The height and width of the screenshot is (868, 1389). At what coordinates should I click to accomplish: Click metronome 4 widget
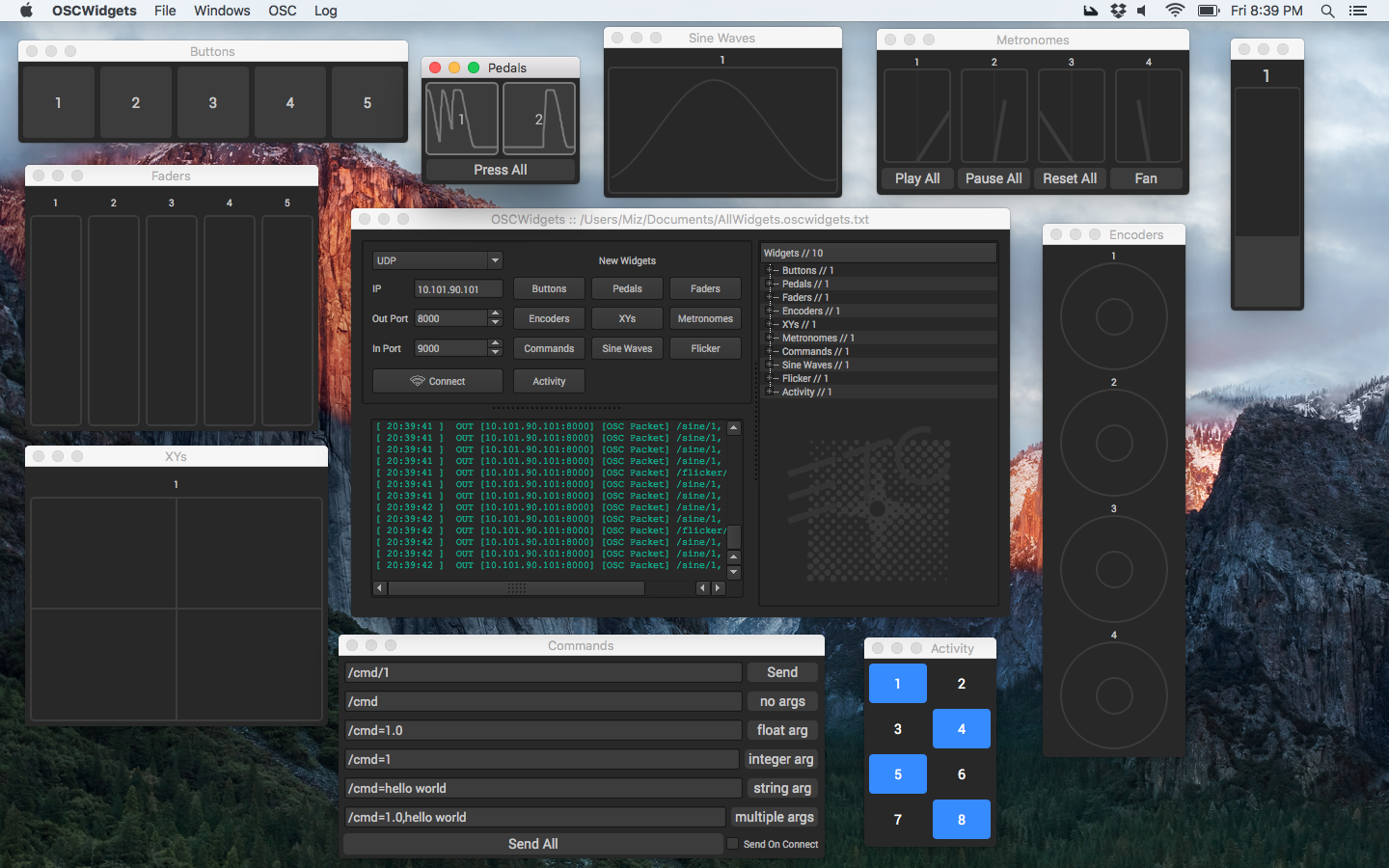(x=1149, y=116)
